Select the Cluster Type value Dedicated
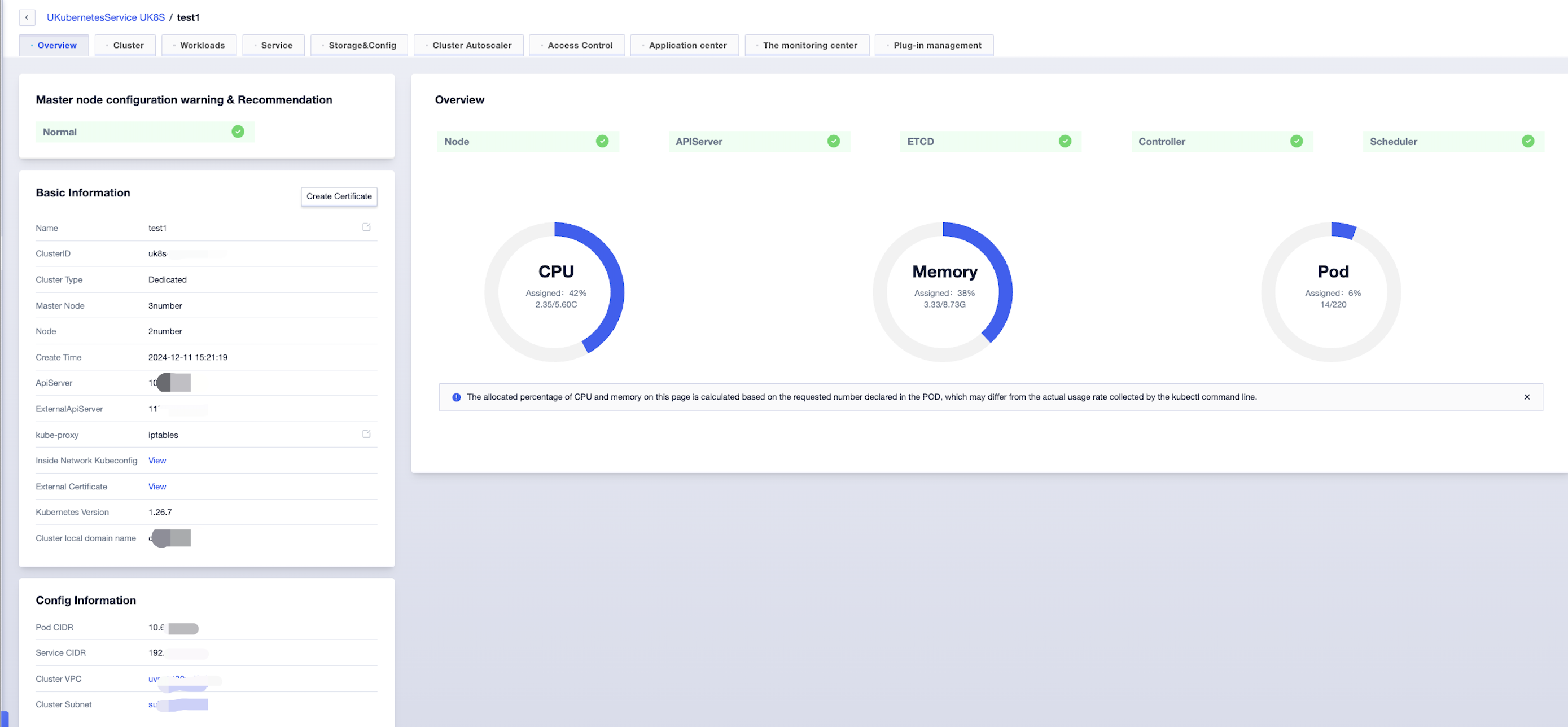Screen dimensions: 1568x727 [x=168, y=279]
